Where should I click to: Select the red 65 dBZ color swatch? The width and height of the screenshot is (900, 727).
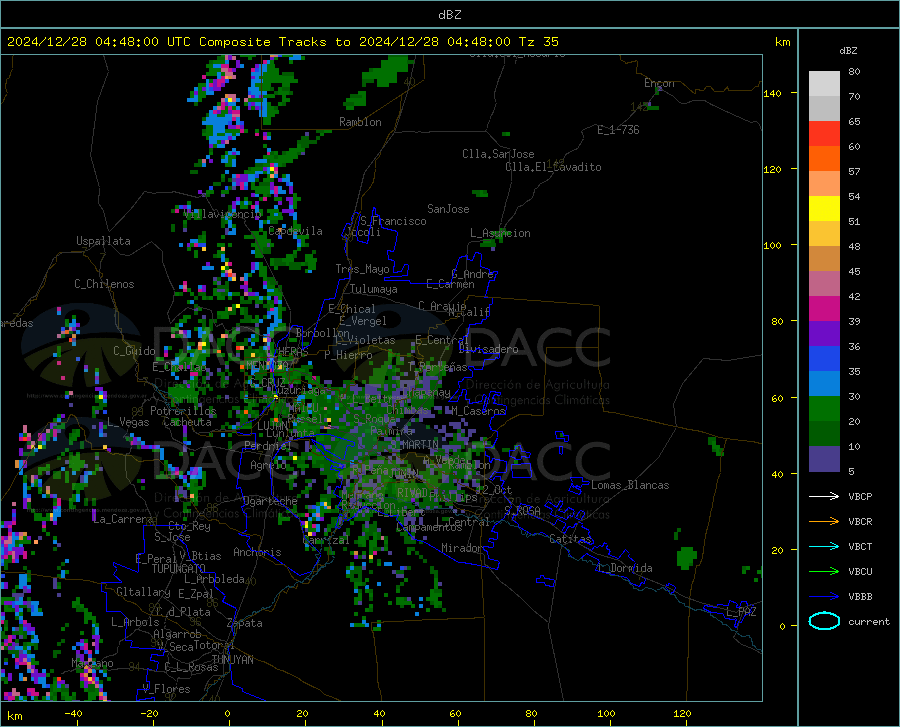click(824, 134)
